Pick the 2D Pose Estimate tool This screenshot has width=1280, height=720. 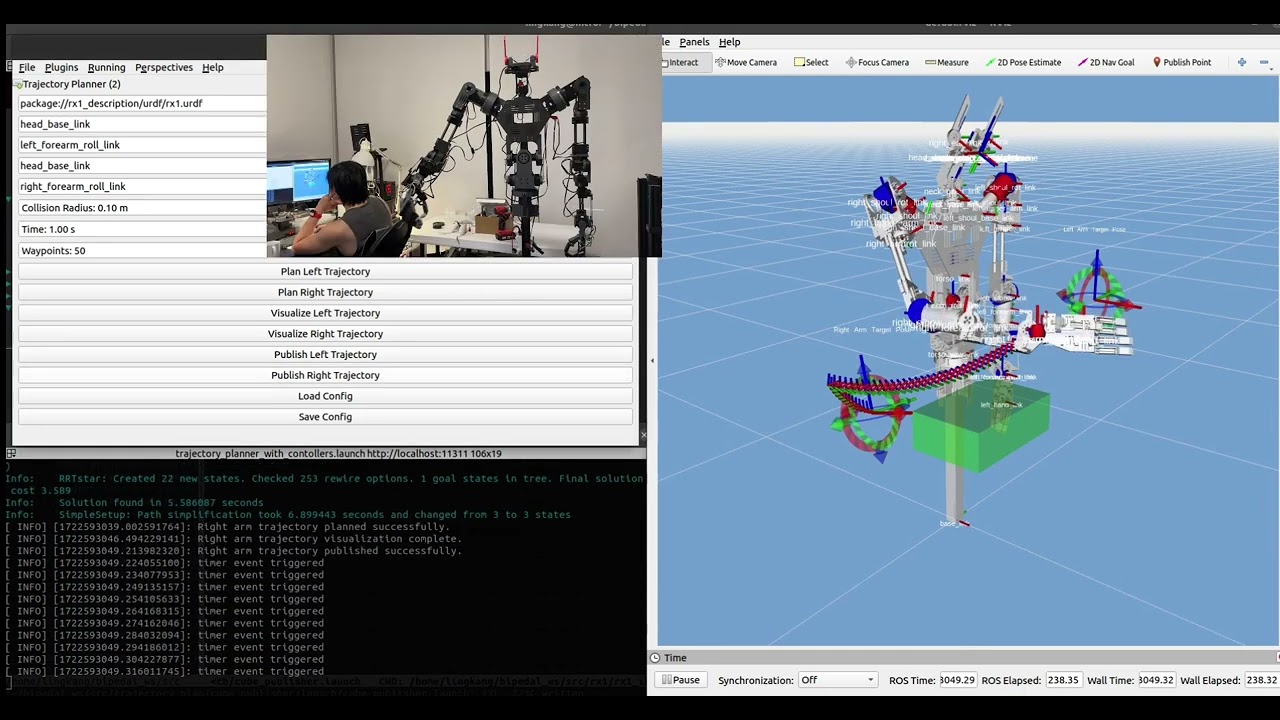coord(1023,62)
